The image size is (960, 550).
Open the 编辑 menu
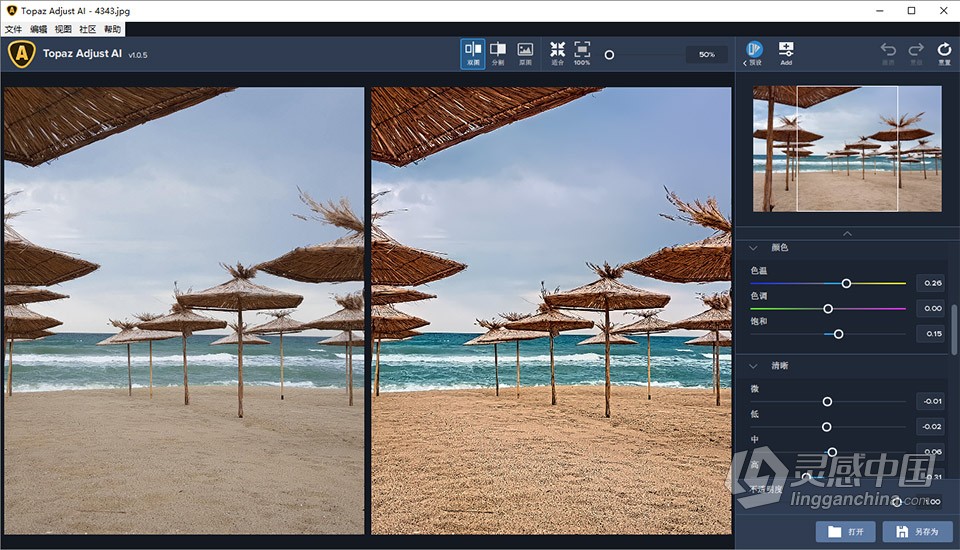(38, 29)
